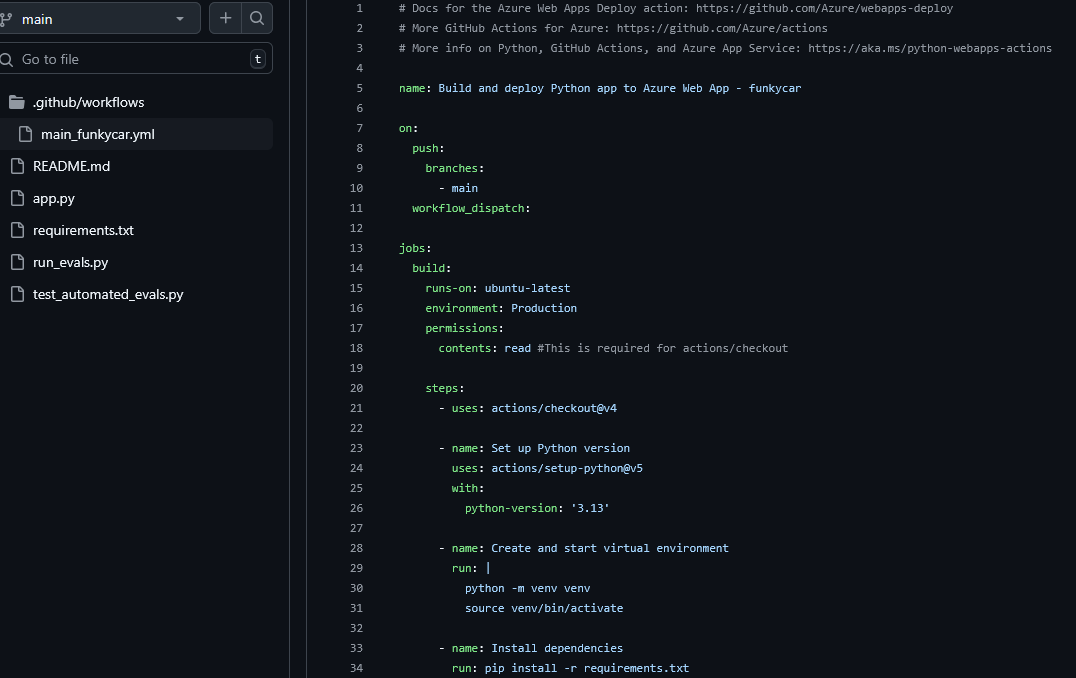The image size is (1076, 678).
Task: Click the '3.13' python-version value
Action: point(590,508)
